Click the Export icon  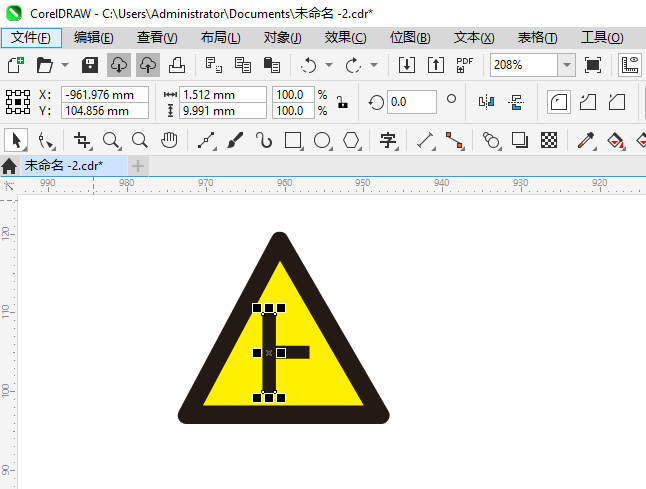click(435, 65)
